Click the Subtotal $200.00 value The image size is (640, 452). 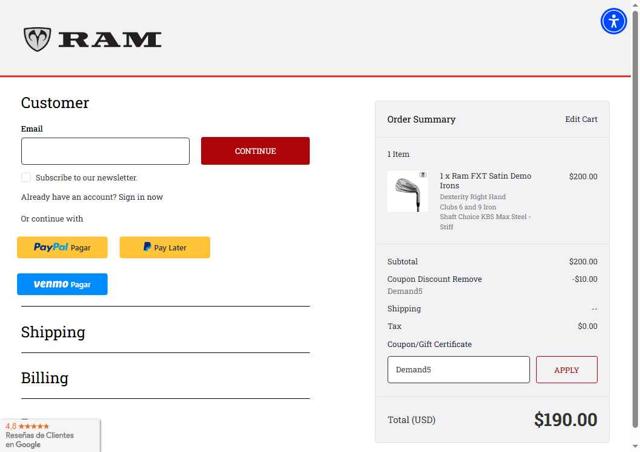point(583,261)
